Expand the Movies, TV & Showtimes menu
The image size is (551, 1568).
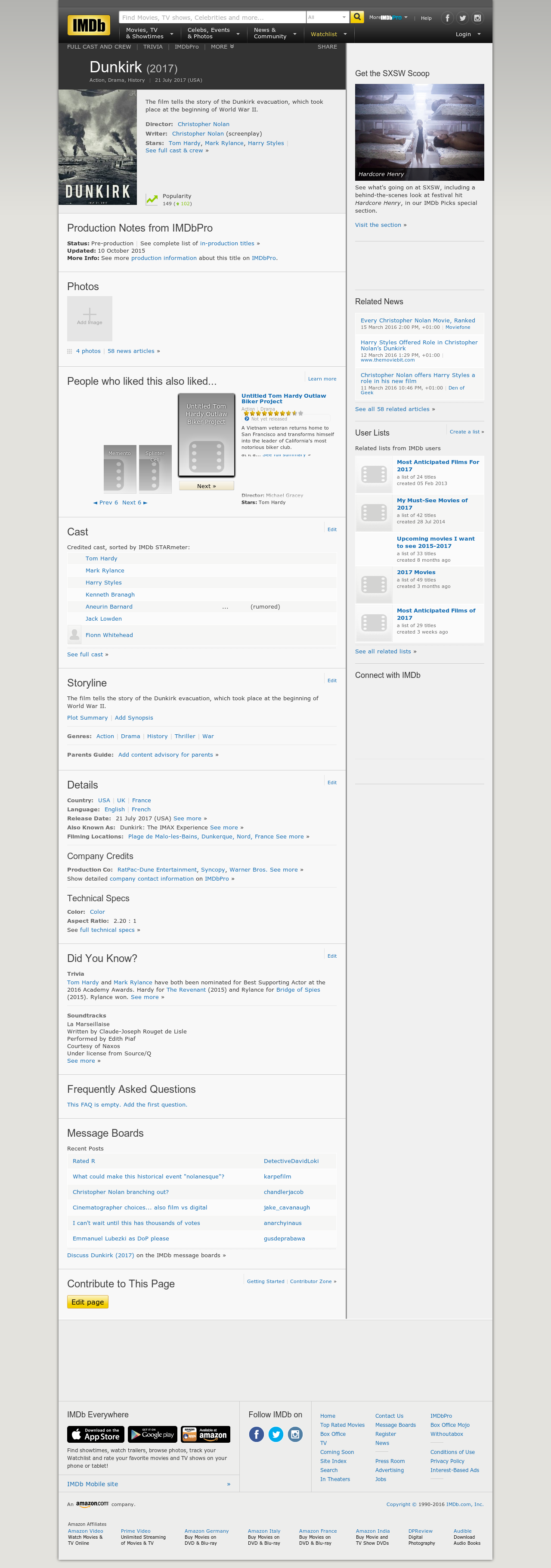pyautogui.click(x=149, y=34)
